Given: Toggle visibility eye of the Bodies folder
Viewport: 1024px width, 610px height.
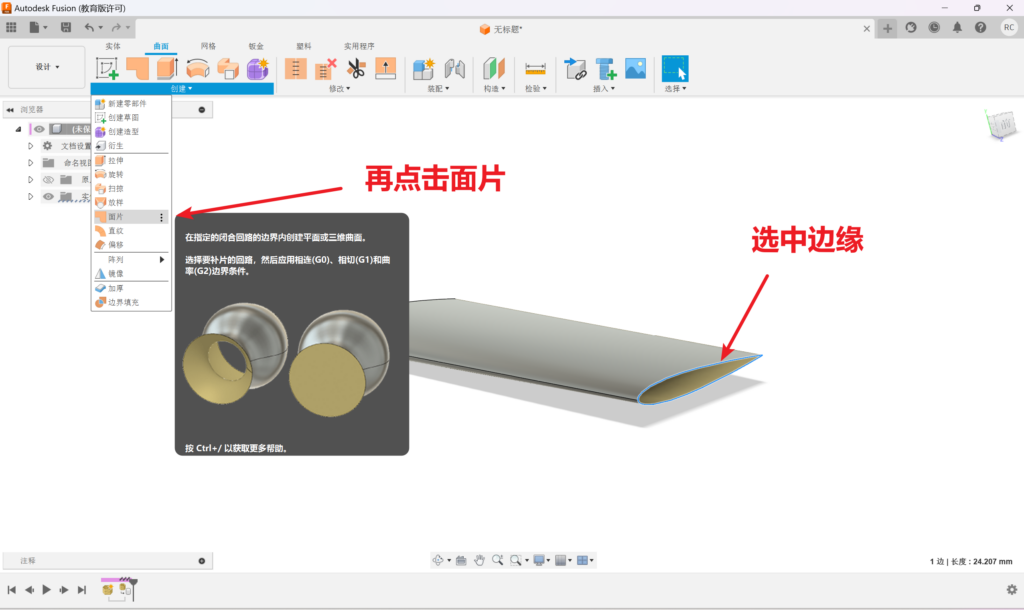Looking at the screenshot, I should coord(47,196).
